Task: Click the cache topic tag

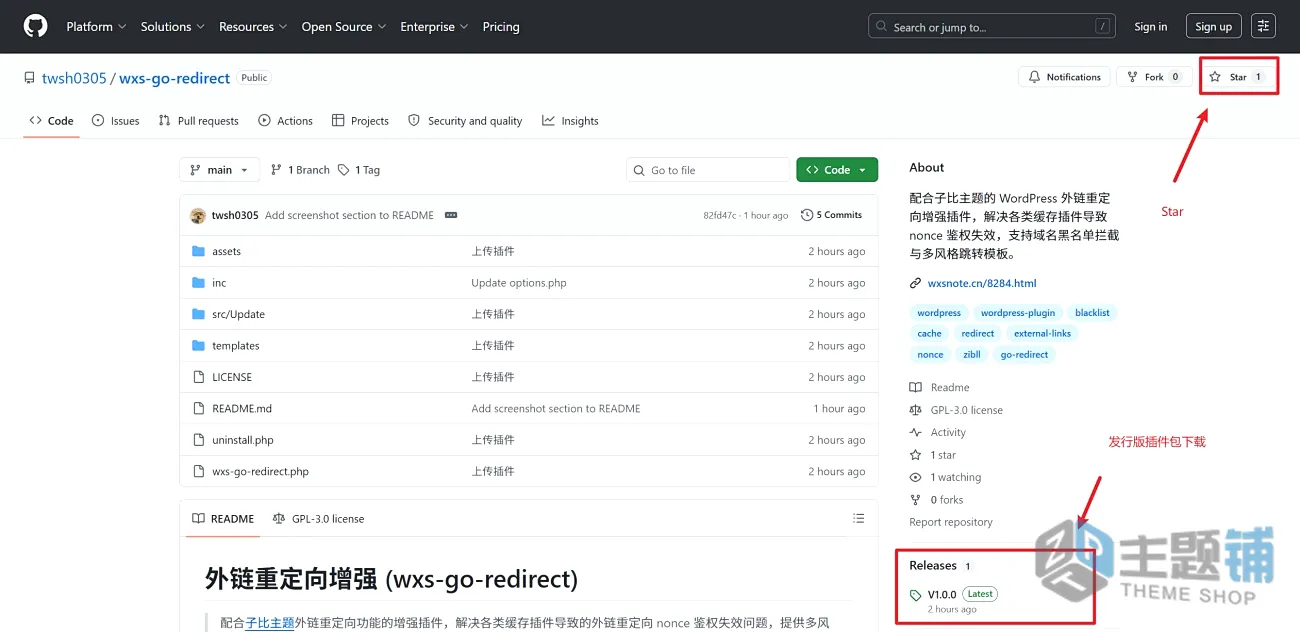Action: (x=929, y=334)
